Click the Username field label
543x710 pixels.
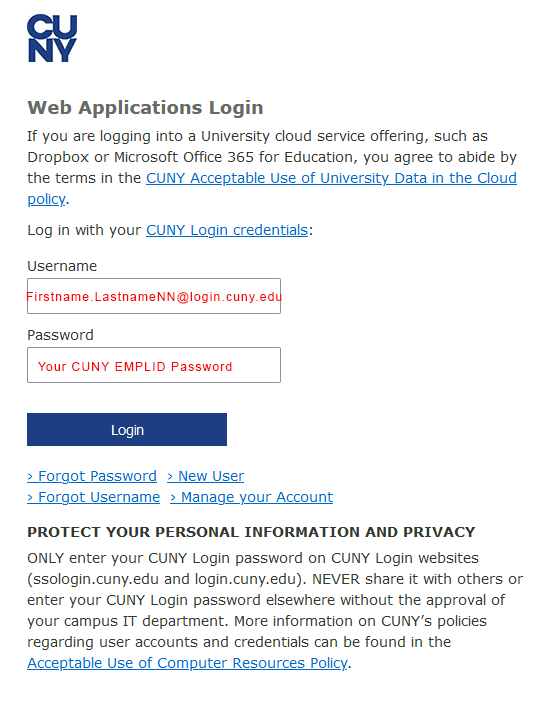pyautogui.click(x=62, y=266)
